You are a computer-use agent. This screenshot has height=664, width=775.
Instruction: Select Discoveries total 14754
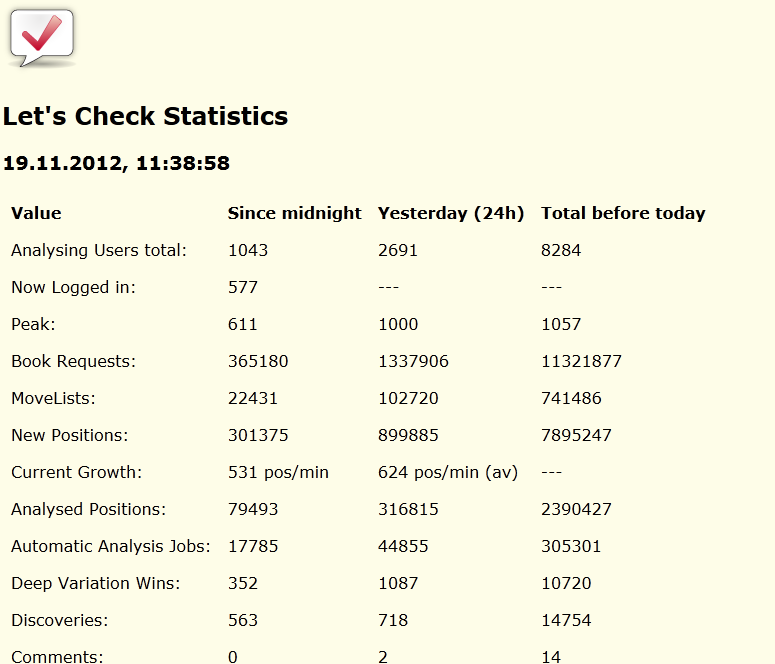click(x=566, y=620)
